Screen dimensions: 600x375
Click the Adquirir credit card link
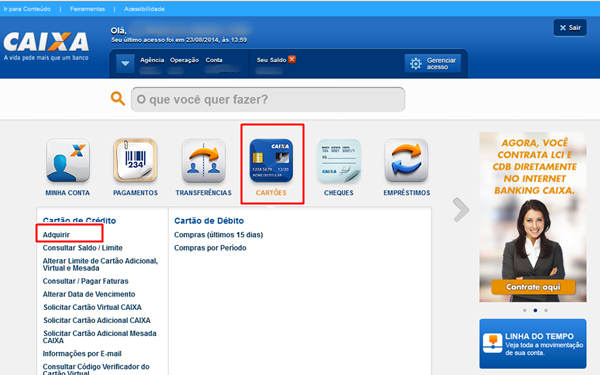(56, 235)
